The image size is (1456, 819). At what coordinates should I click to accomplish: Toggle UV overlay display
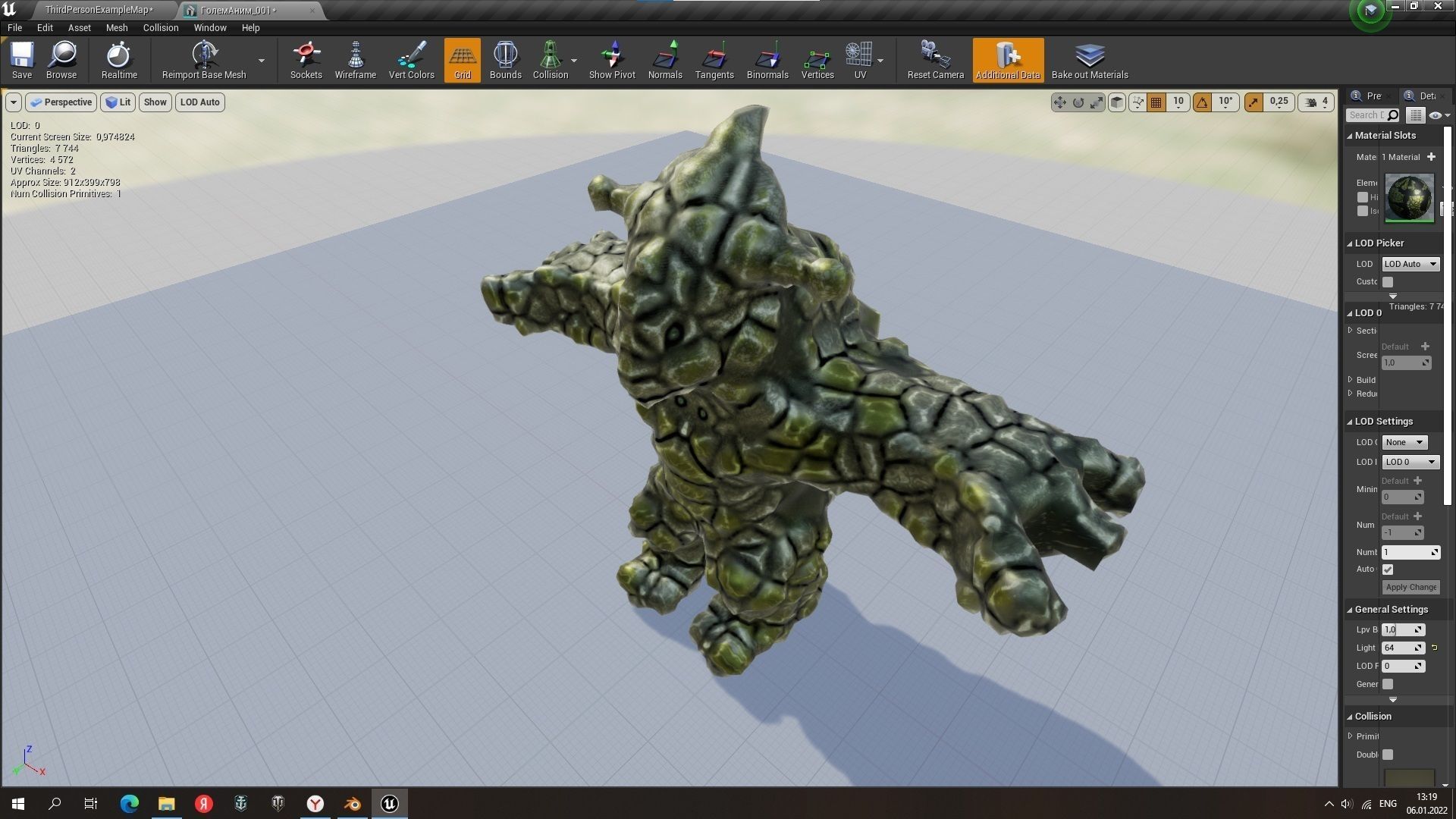coord(860,60)
